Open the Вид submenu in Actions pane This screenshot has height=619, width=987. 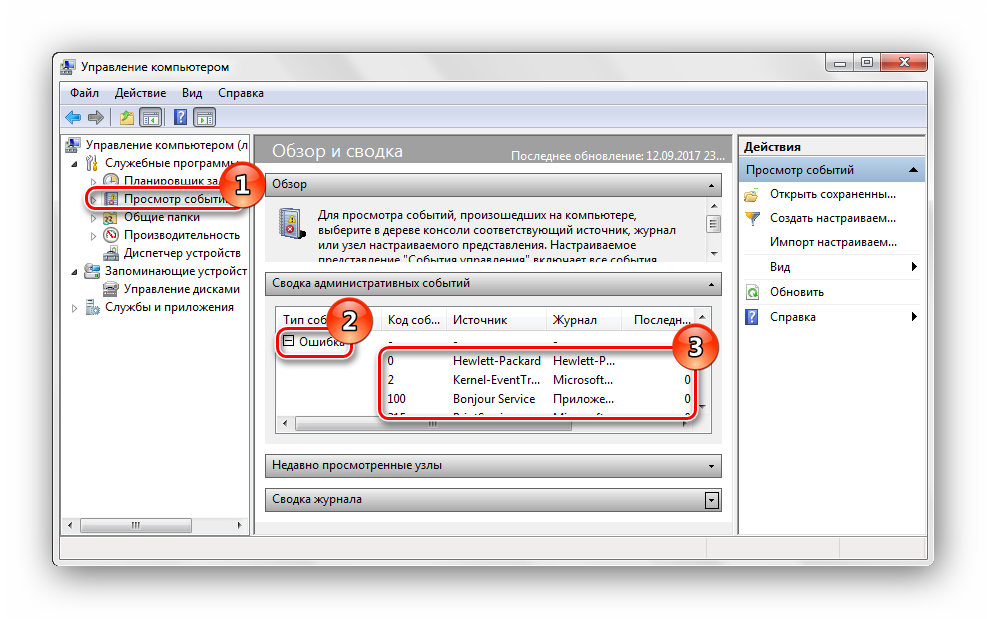pyautogui.click(x=832, y=267)
